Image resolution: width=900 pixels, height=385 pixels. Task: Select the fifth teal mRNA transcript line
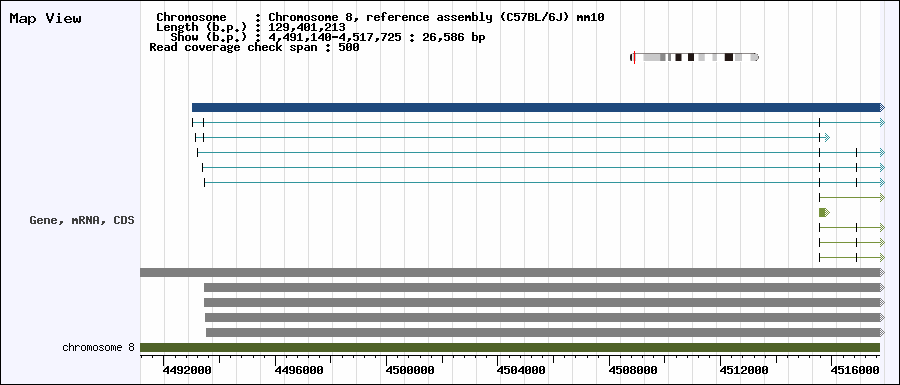pos(545,182)
